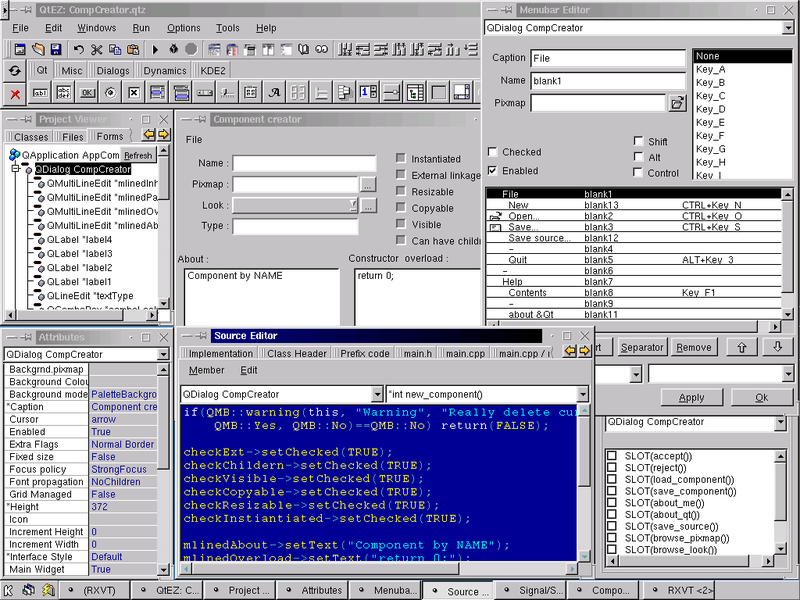Toggle the Copyable checkbox
This screenshot has height=600, width=800.
[x=401, y=208]
